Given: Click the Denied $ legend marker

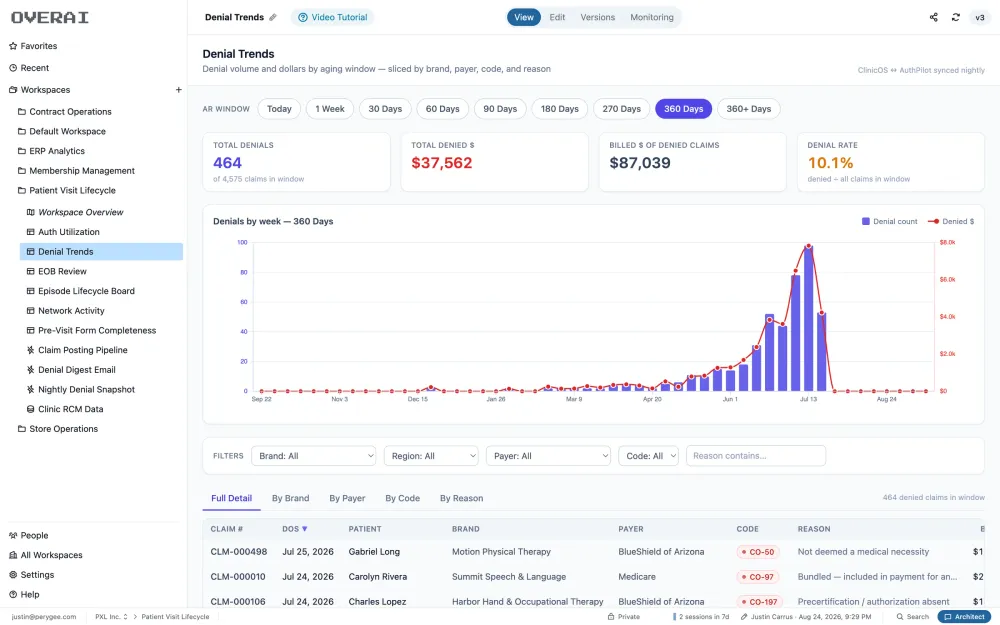Looking at the screenshot, I should (x=933, y=221).
